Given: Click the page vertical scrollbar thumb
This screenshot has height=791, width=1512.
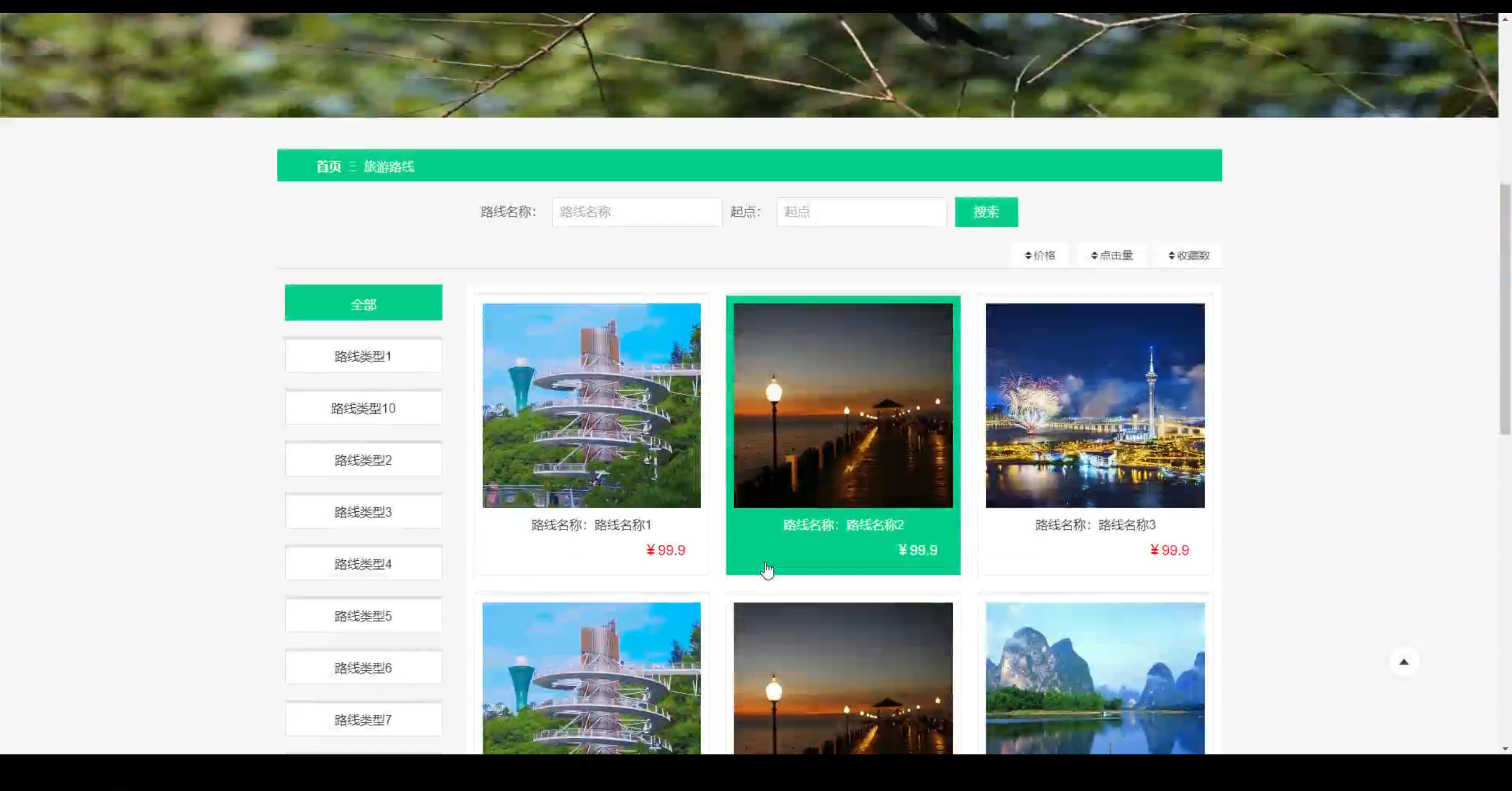Looking at the screenshot, I should point(1506,309).
